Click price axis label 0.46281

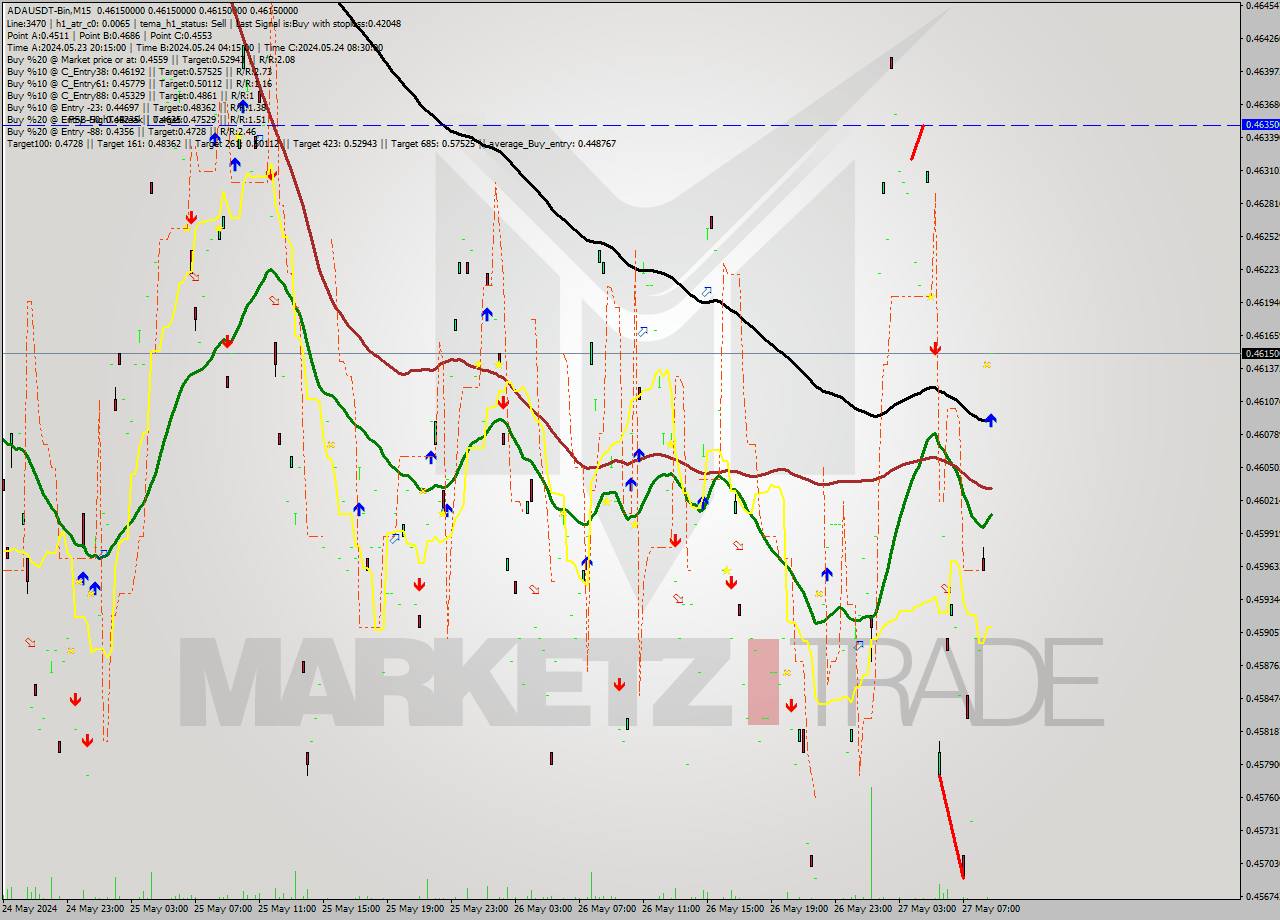[1261, 203]
